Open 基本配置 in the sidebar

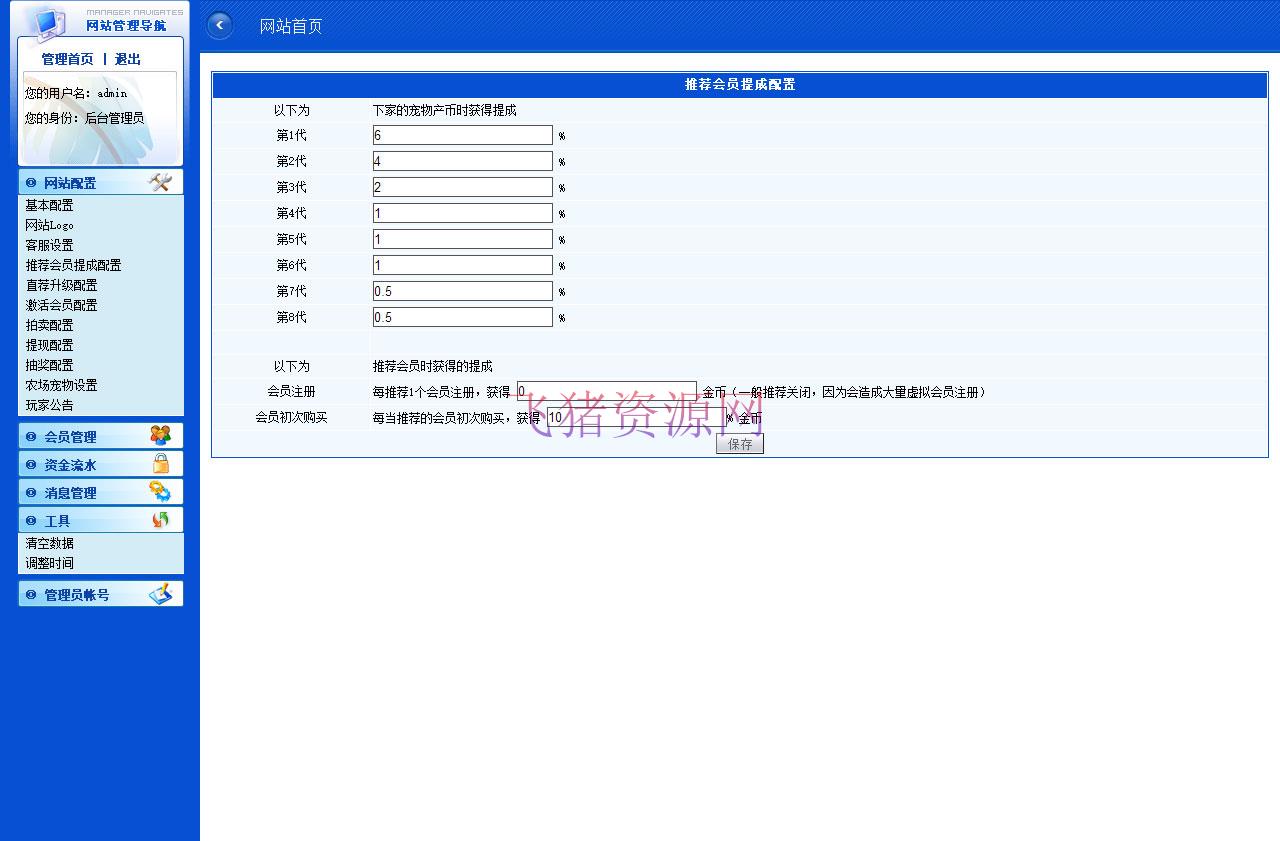click(x=49, y=205)
